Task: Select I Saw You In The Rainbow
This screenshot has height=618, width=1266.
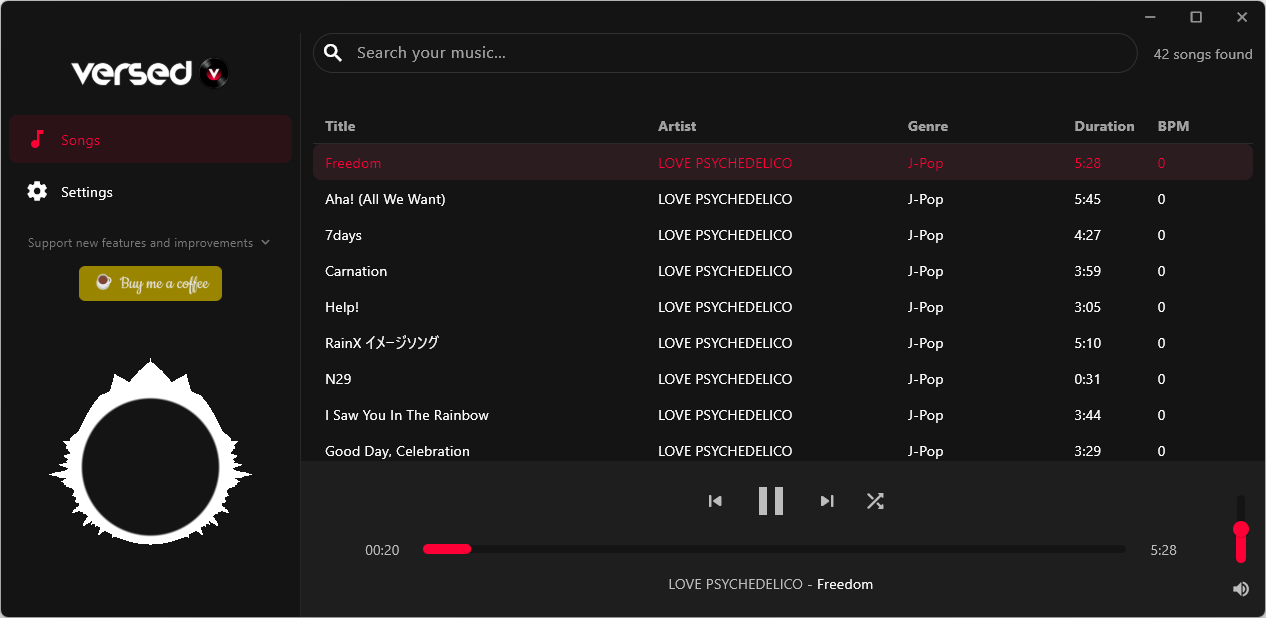Action: [782, 415]
